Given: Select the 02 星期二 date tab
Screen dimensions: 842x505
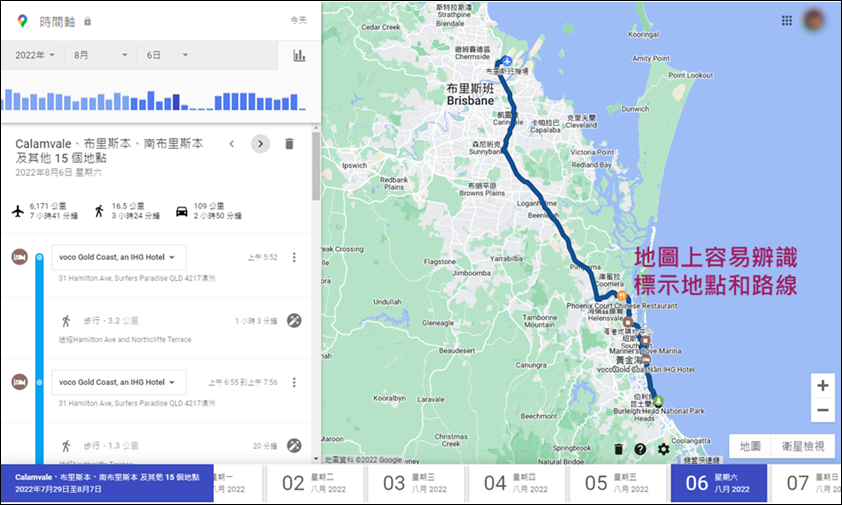Looking at the screenshot, I should (314, 483).
